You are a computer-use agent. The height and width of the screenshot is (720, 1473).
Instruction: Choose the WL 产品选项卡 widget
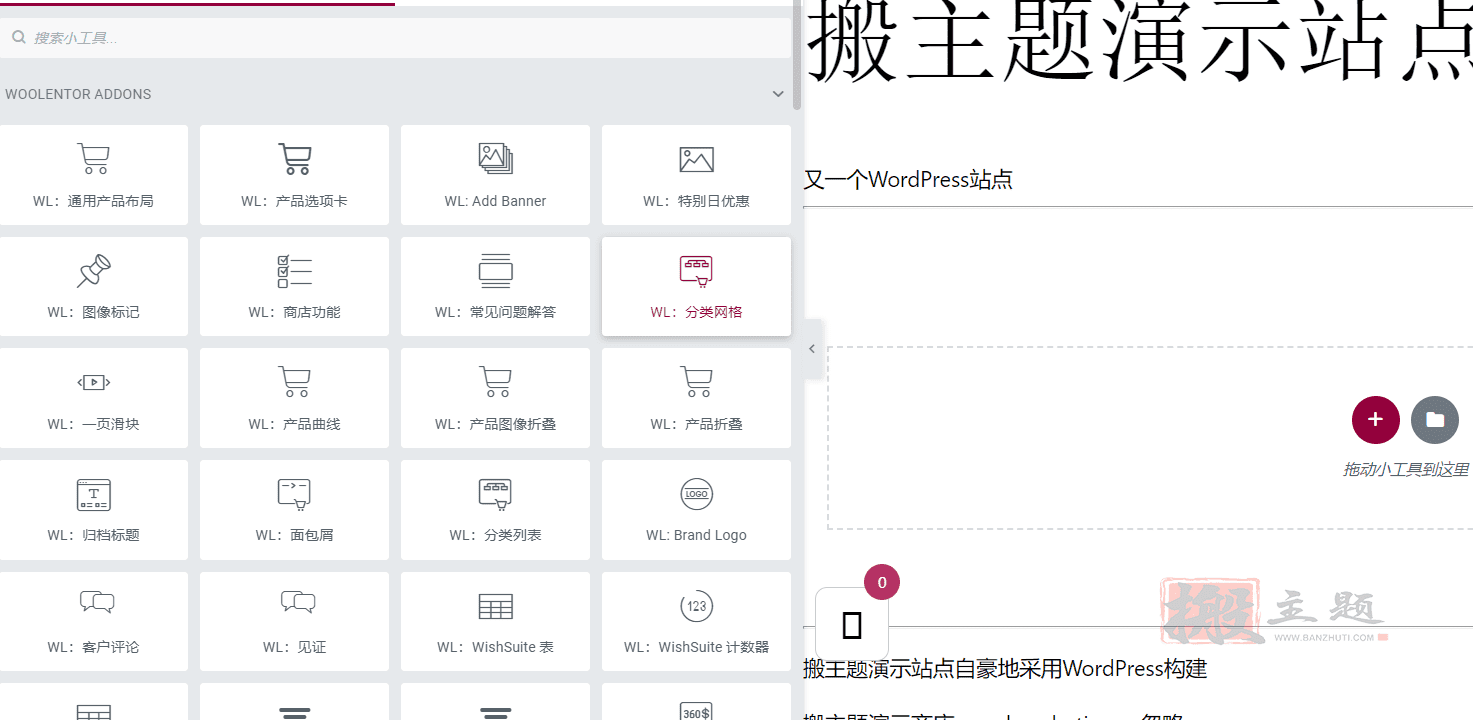click(294, 175)
